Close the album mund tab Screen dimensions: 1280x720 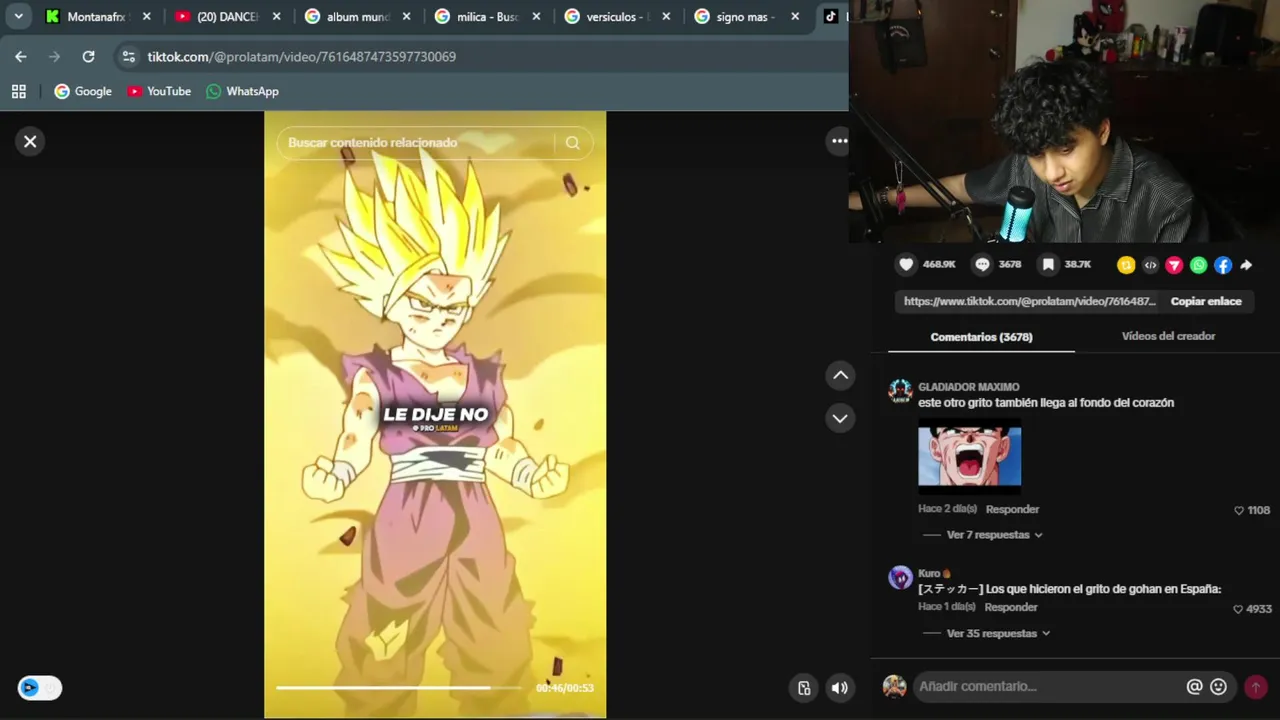click(407, 17)
